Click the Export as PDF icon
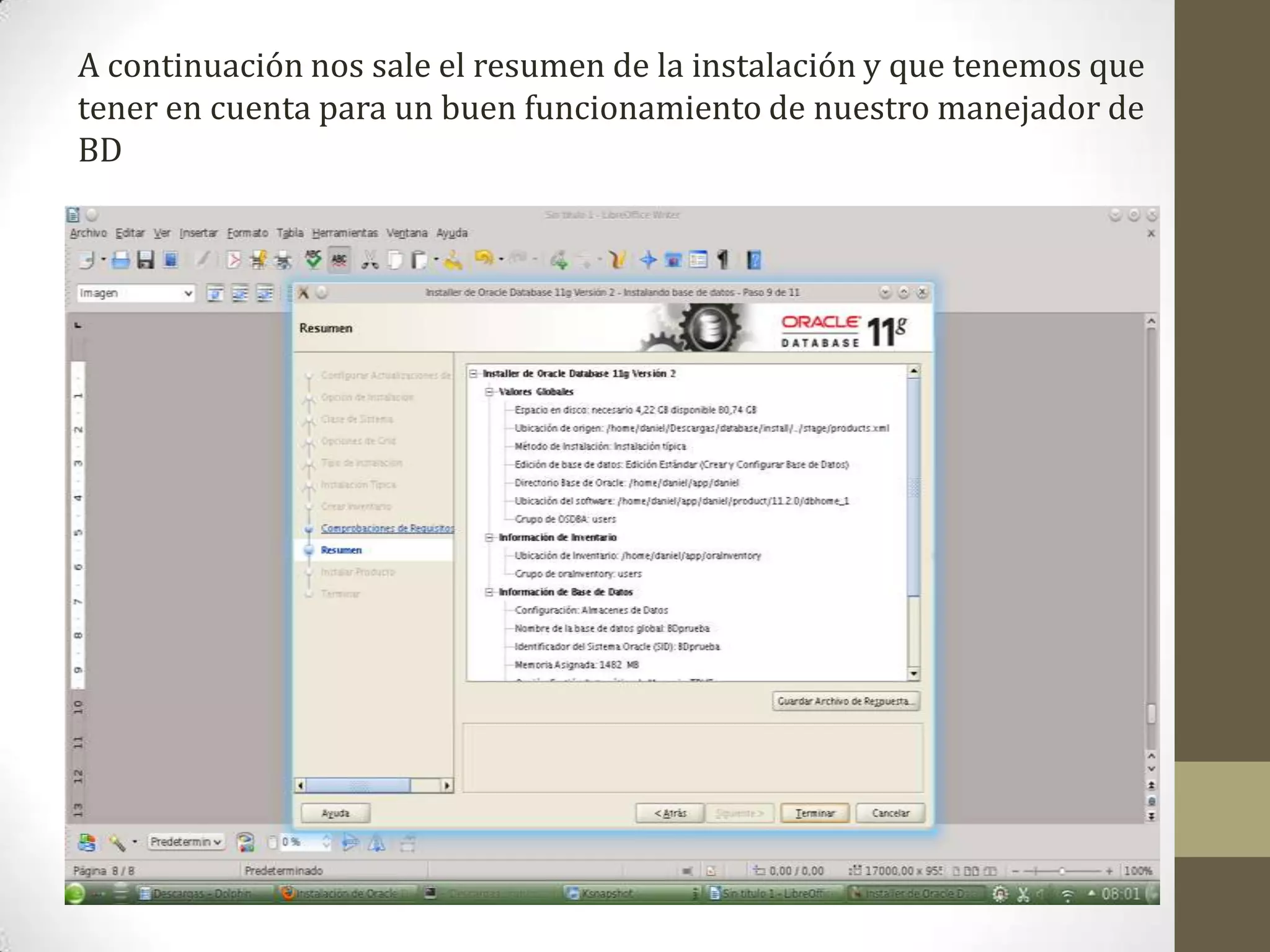1270x952 pixels. pyautogui.click(x=233, y=260)
